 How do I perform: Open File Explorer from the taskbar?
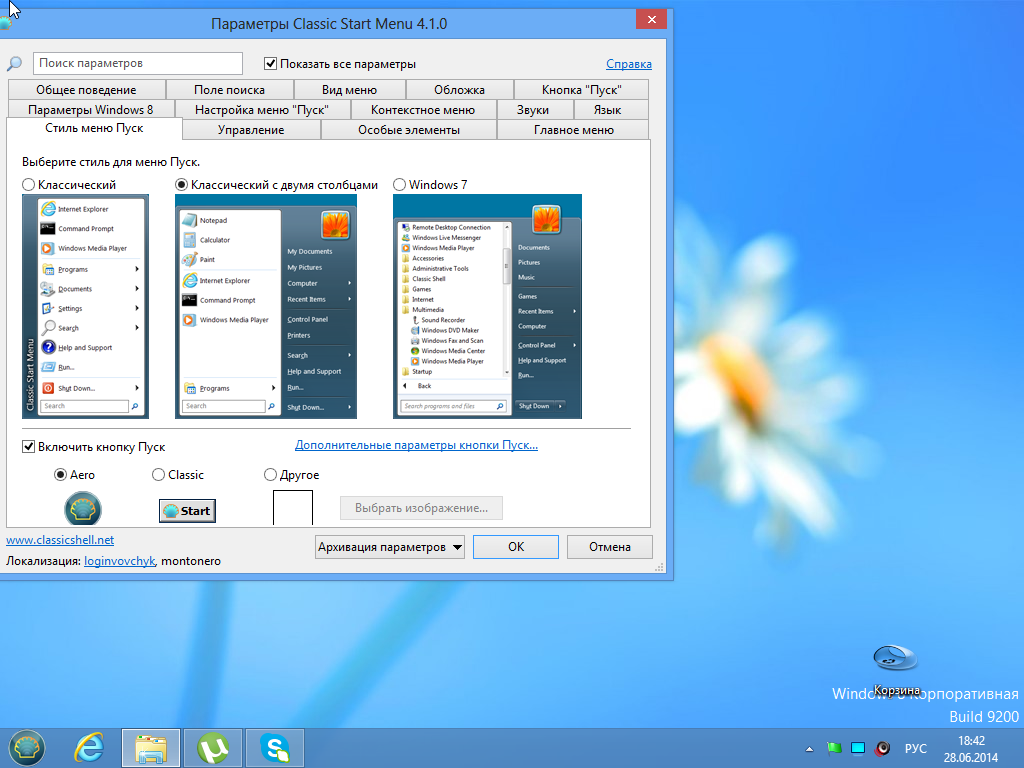tap(151, 747)
